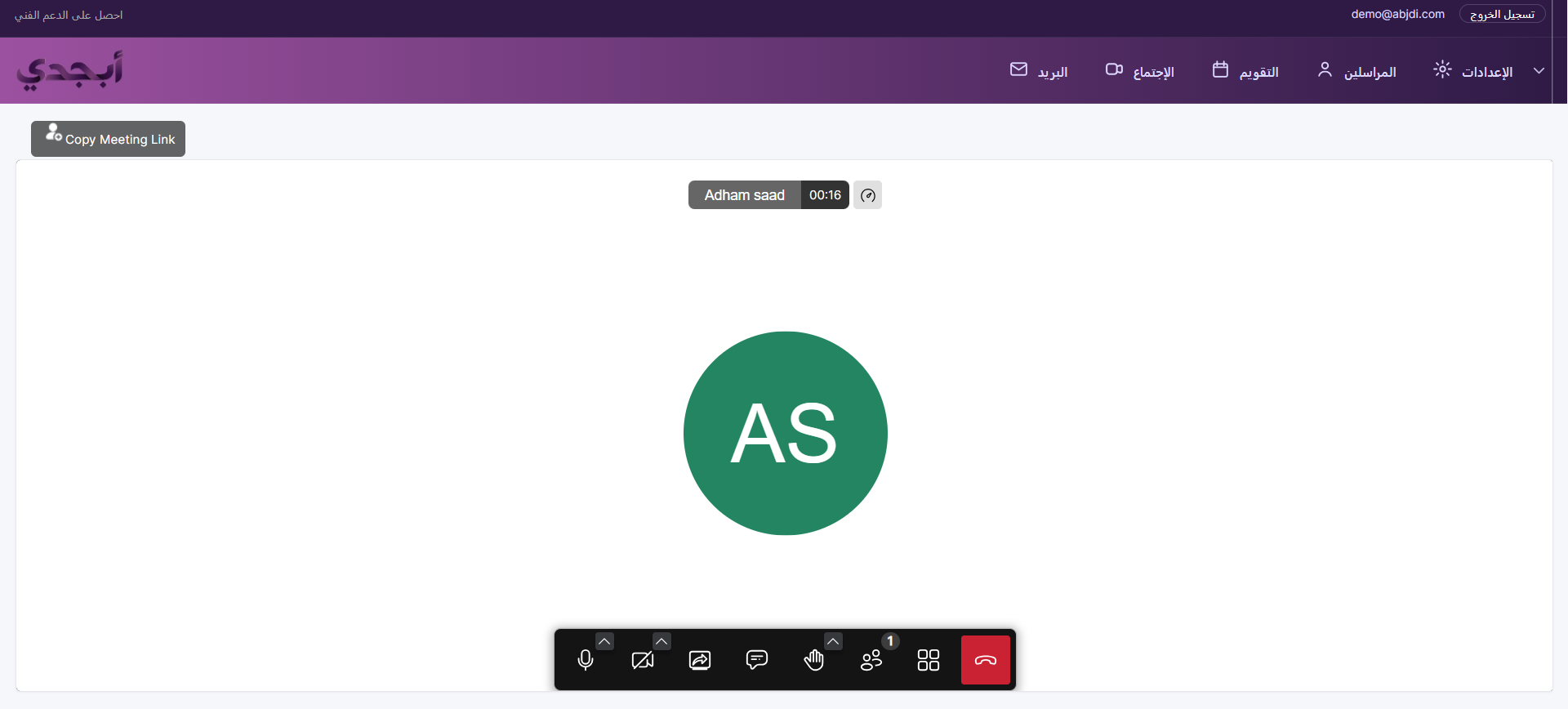Click the gear icon beside الإعدادات
Screen dimensions: 1568x709
[1442, 69]
